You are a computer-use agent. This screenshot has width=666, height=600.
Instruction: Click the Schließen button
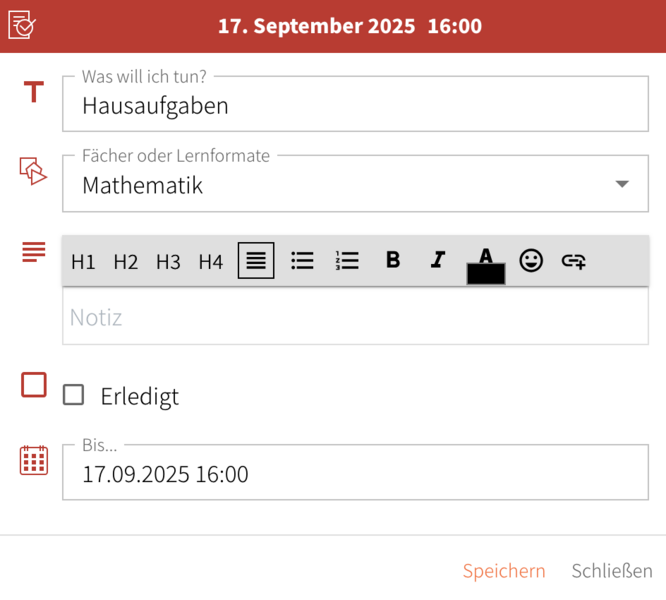pos(612,571)
